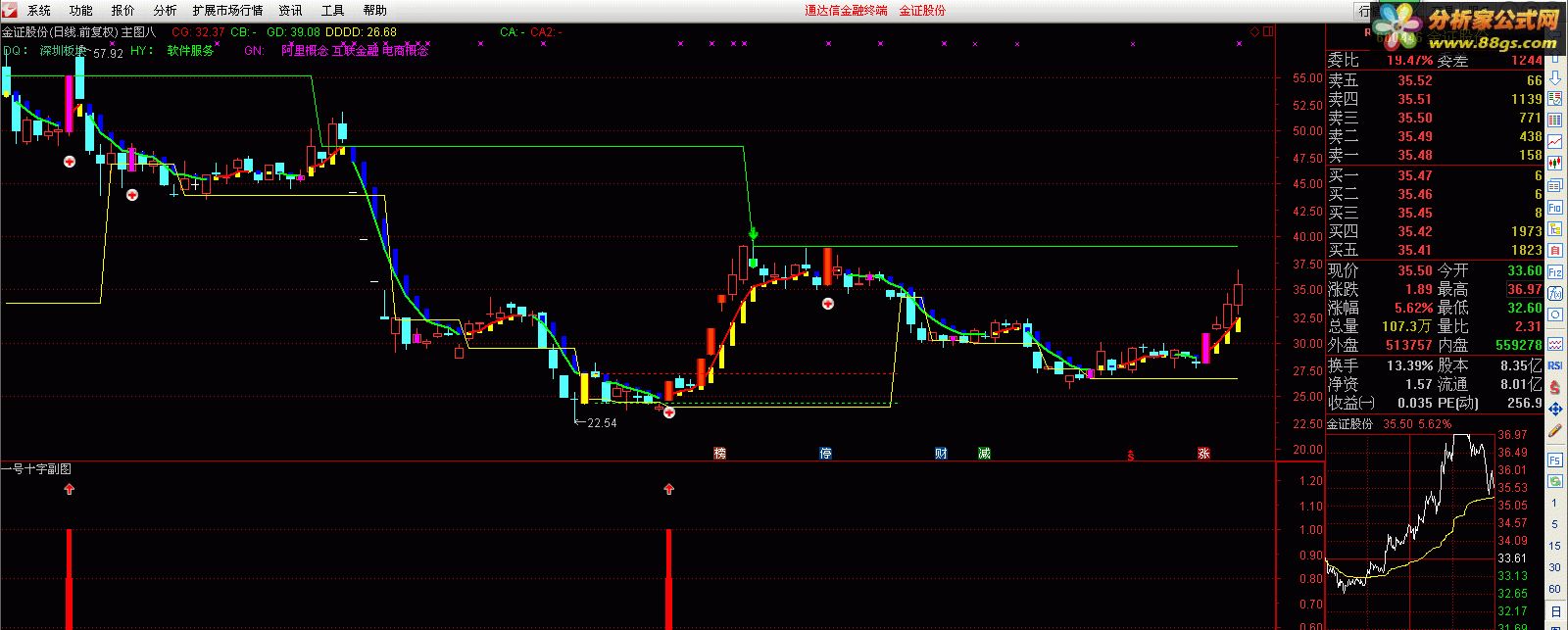
Task: Click the 现价 value 35.50
Action: tap(1415, 269)
